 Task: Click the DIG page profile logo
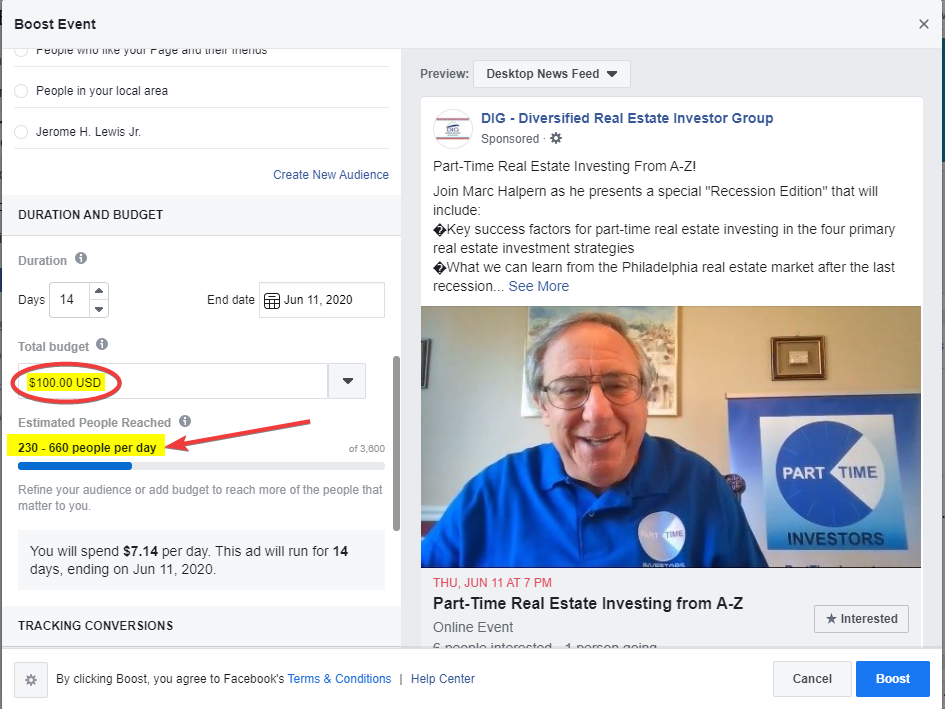click(x=452, y=128)
